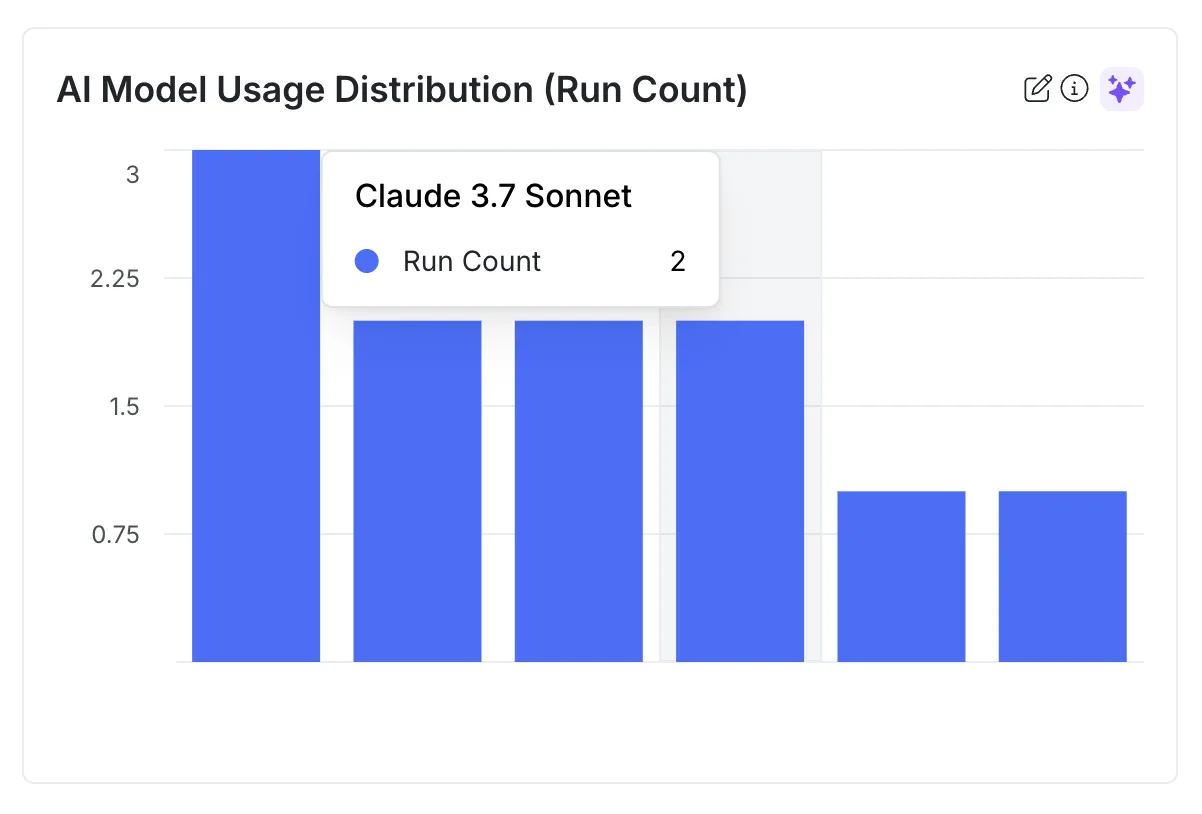The width and height of the screenshot is (1202, 814).
Task: Select the tallest first bar in the chart
Action: pyautogui.click(x=256, y=406)
